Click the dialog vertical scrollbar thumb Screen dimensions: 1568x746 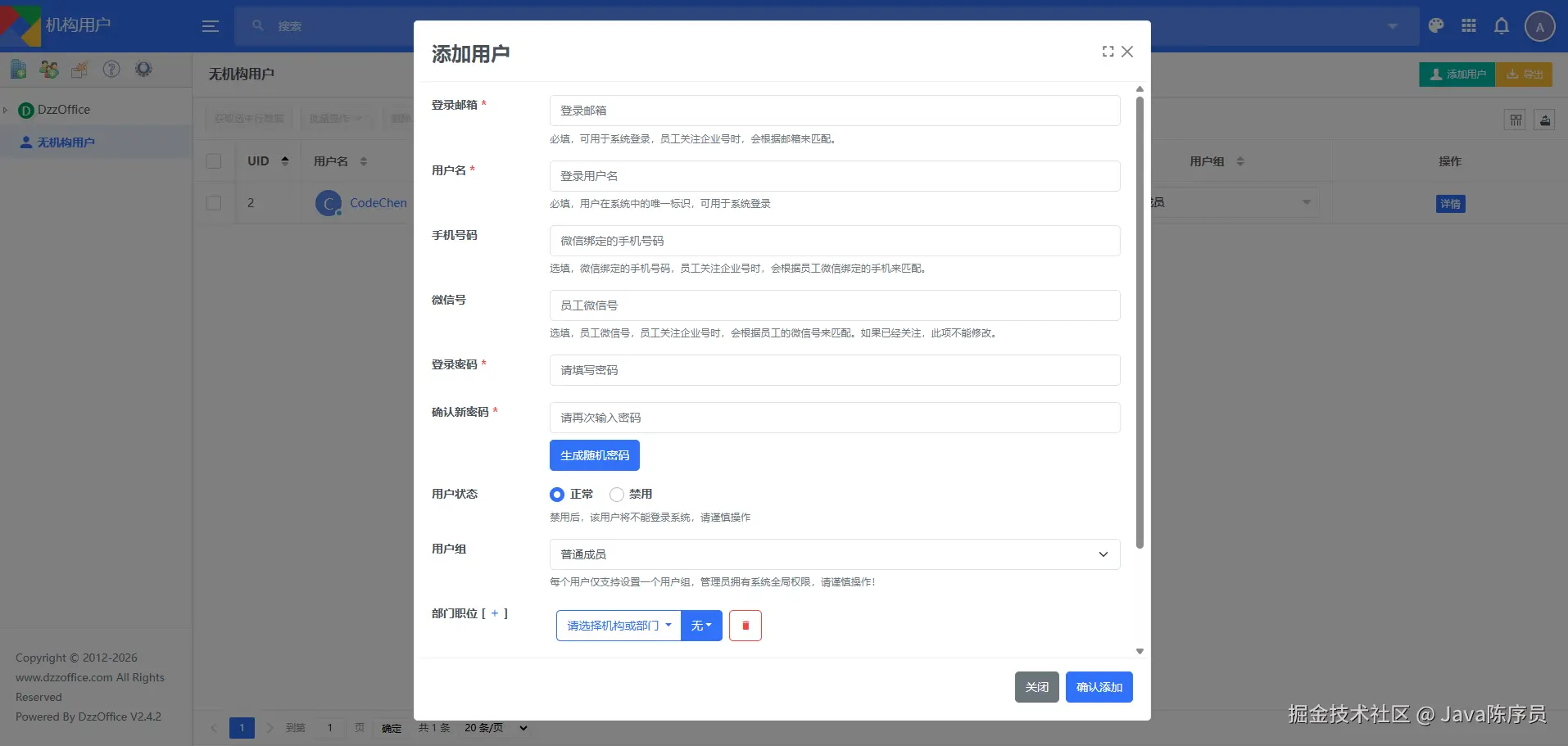click(x=1140, y=323)
